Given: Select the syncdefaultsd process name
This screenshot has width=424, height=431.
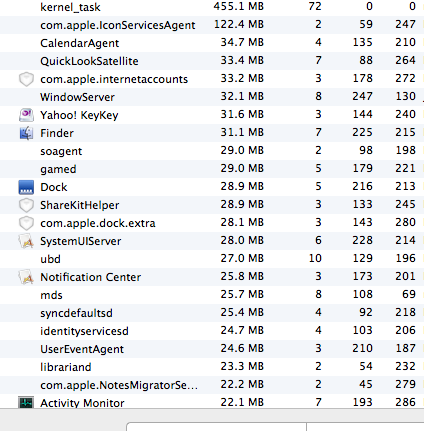Looking at the screenshot, I should coord(76,313).
